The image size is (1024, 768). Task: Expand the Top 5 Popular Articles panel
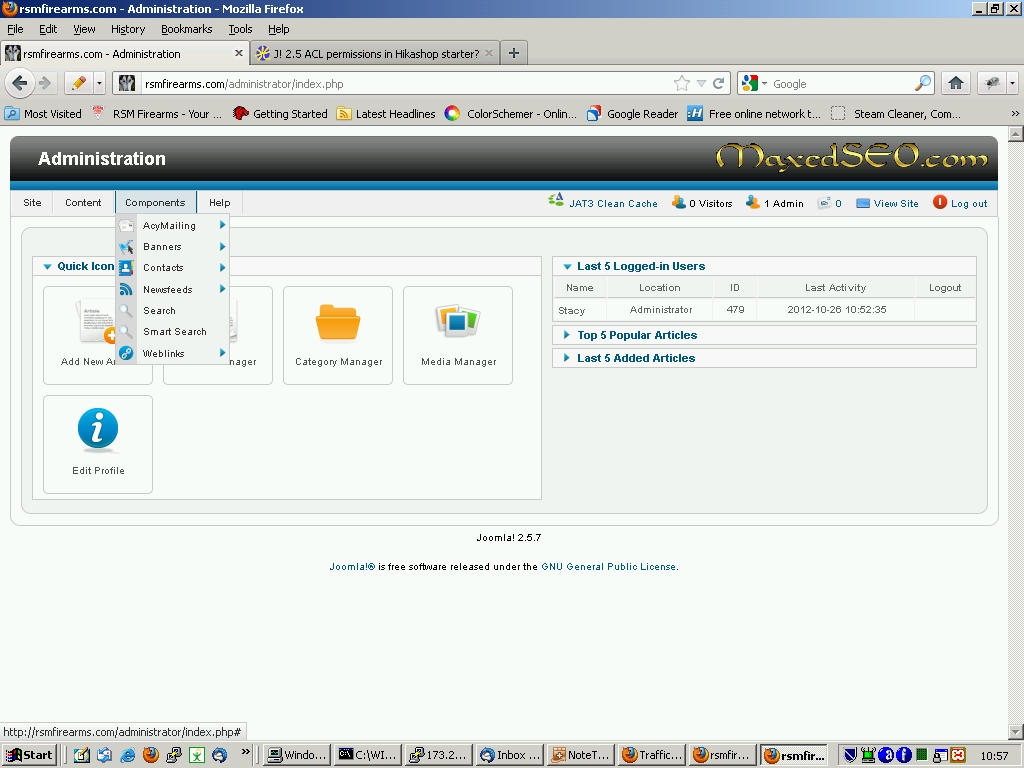pyautogui.click(x=567, y=335)
